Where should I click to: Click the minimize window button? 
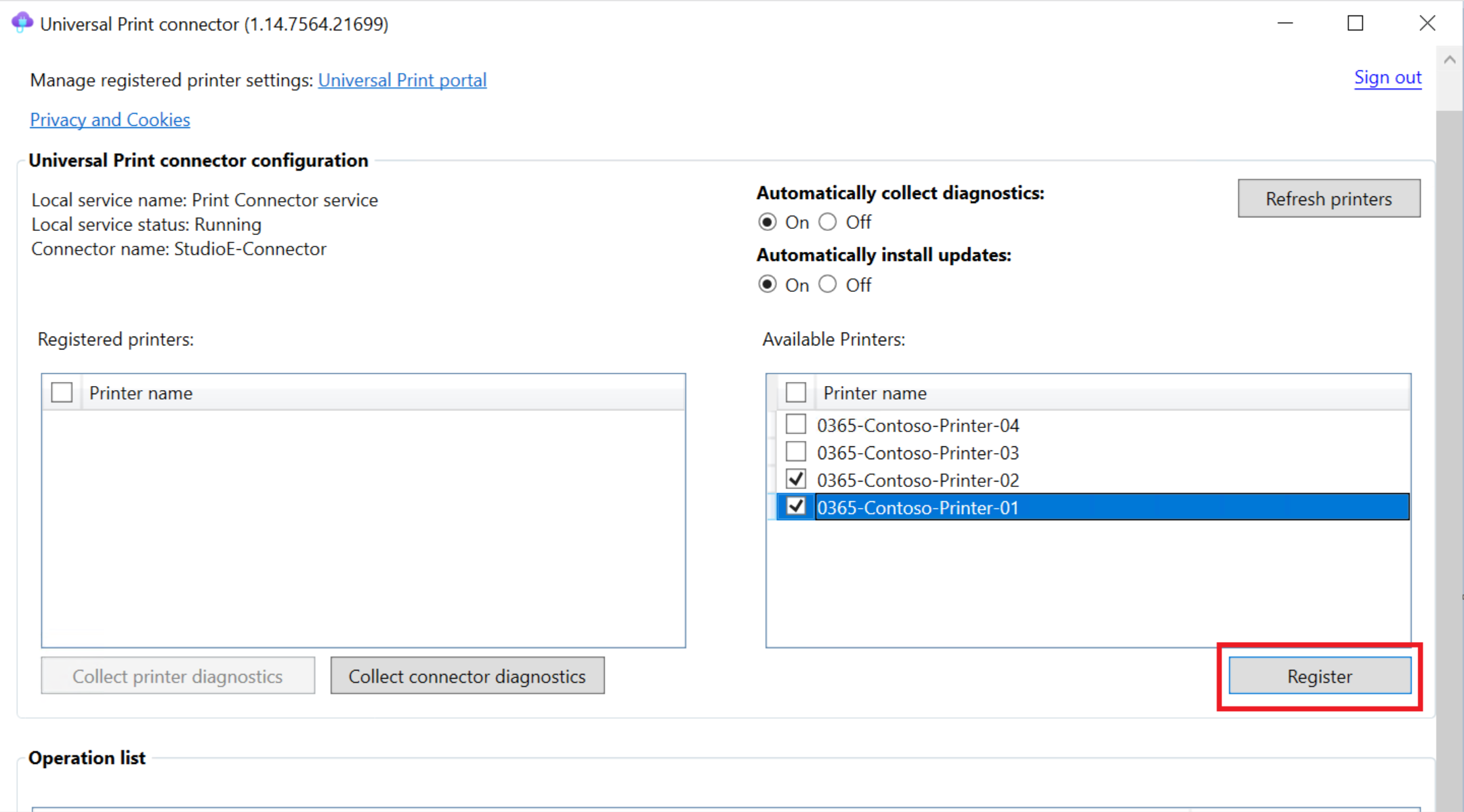[x=1285, y=22]
